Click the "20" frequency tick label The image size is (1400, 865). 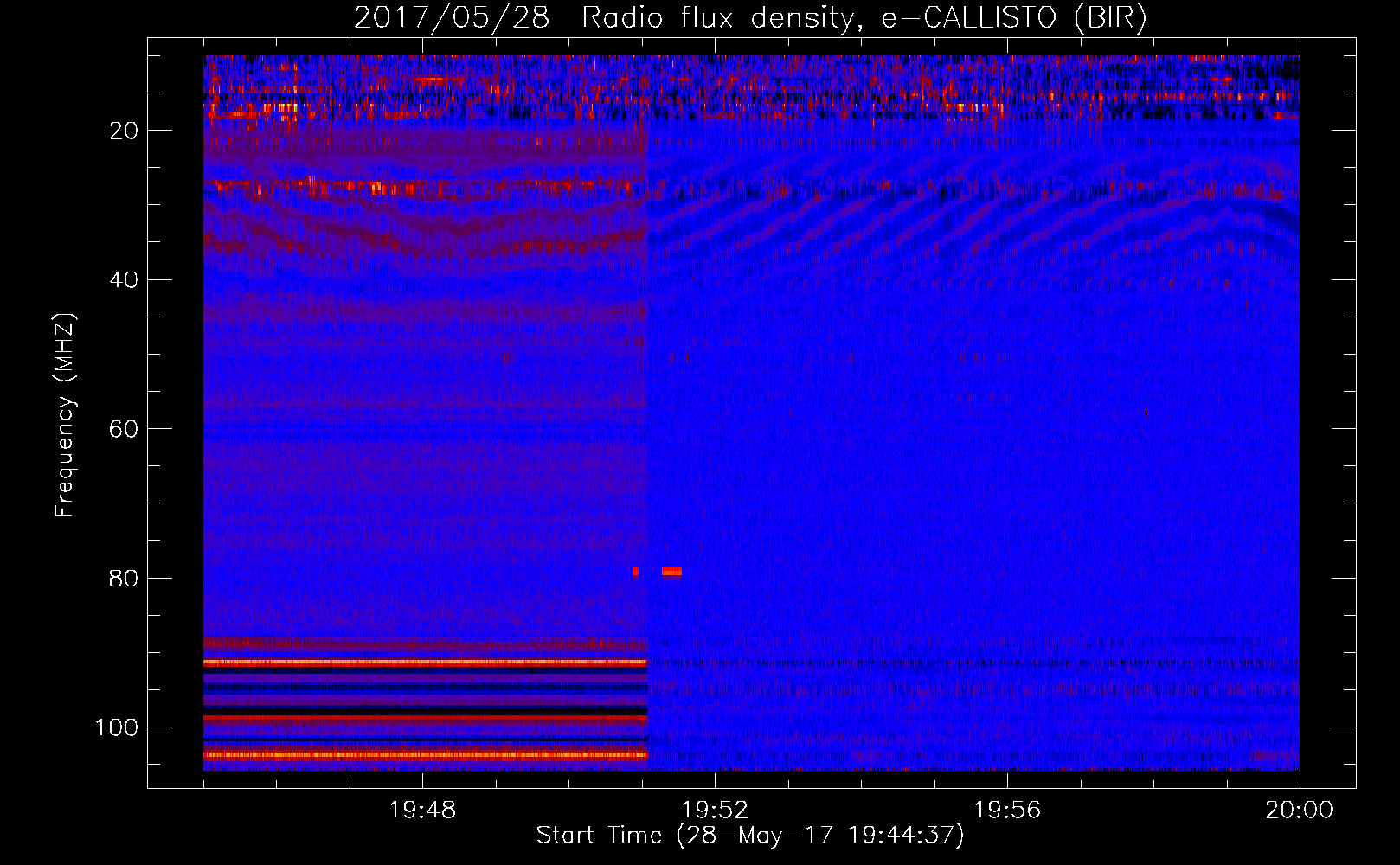pos(124,131)
